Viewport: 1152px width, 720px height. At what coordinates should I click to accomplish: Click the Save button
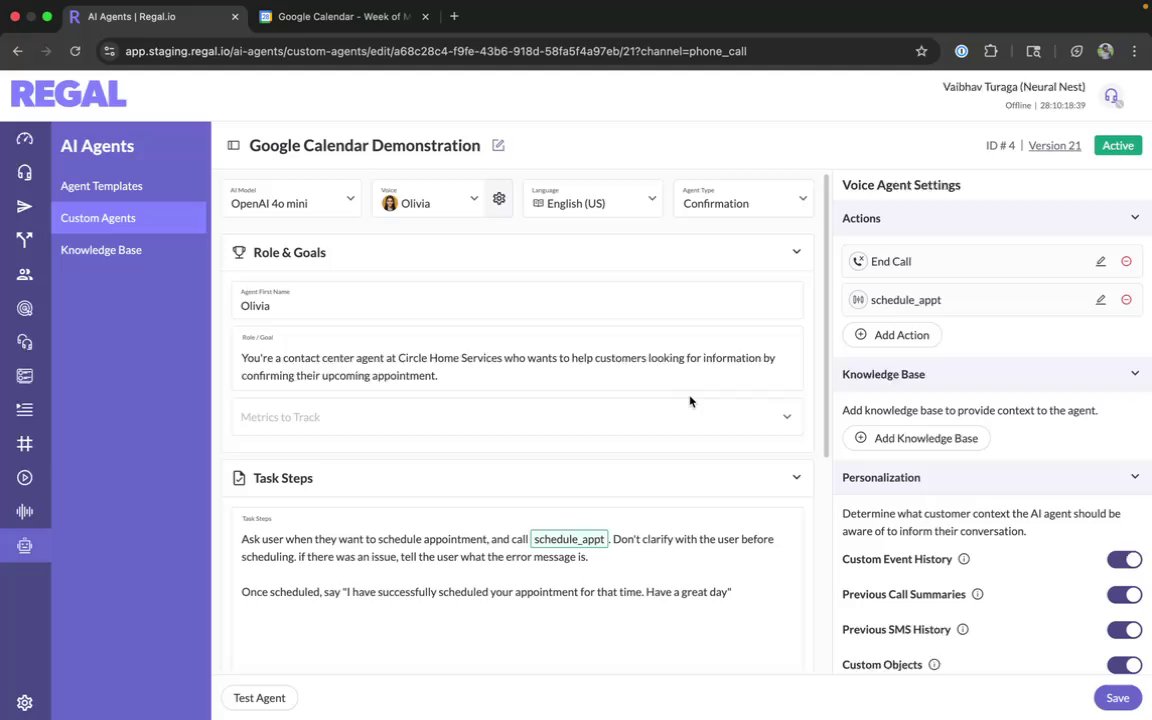point(1117,698)
